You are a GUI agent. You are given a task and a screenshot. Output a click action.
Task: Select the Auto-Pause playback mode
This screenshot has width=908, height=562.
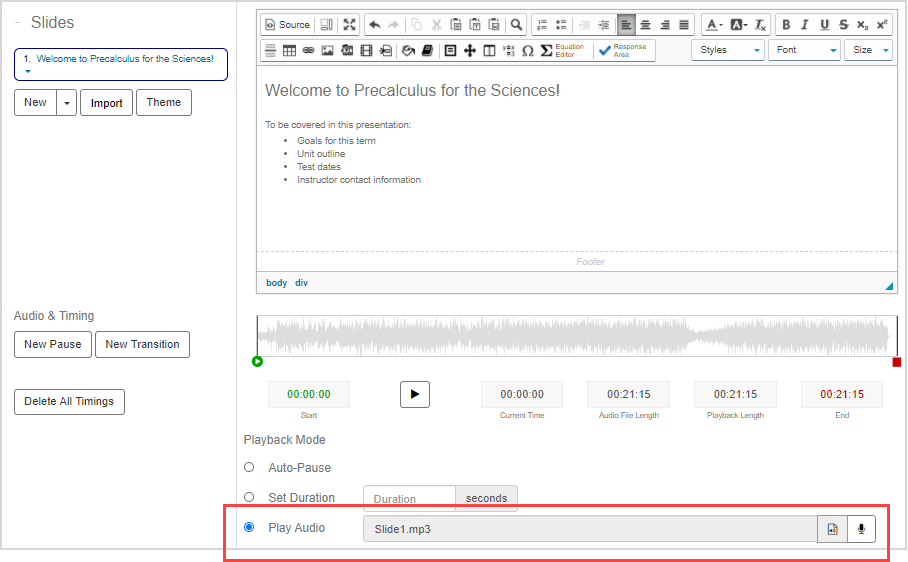tap(249, 467)
